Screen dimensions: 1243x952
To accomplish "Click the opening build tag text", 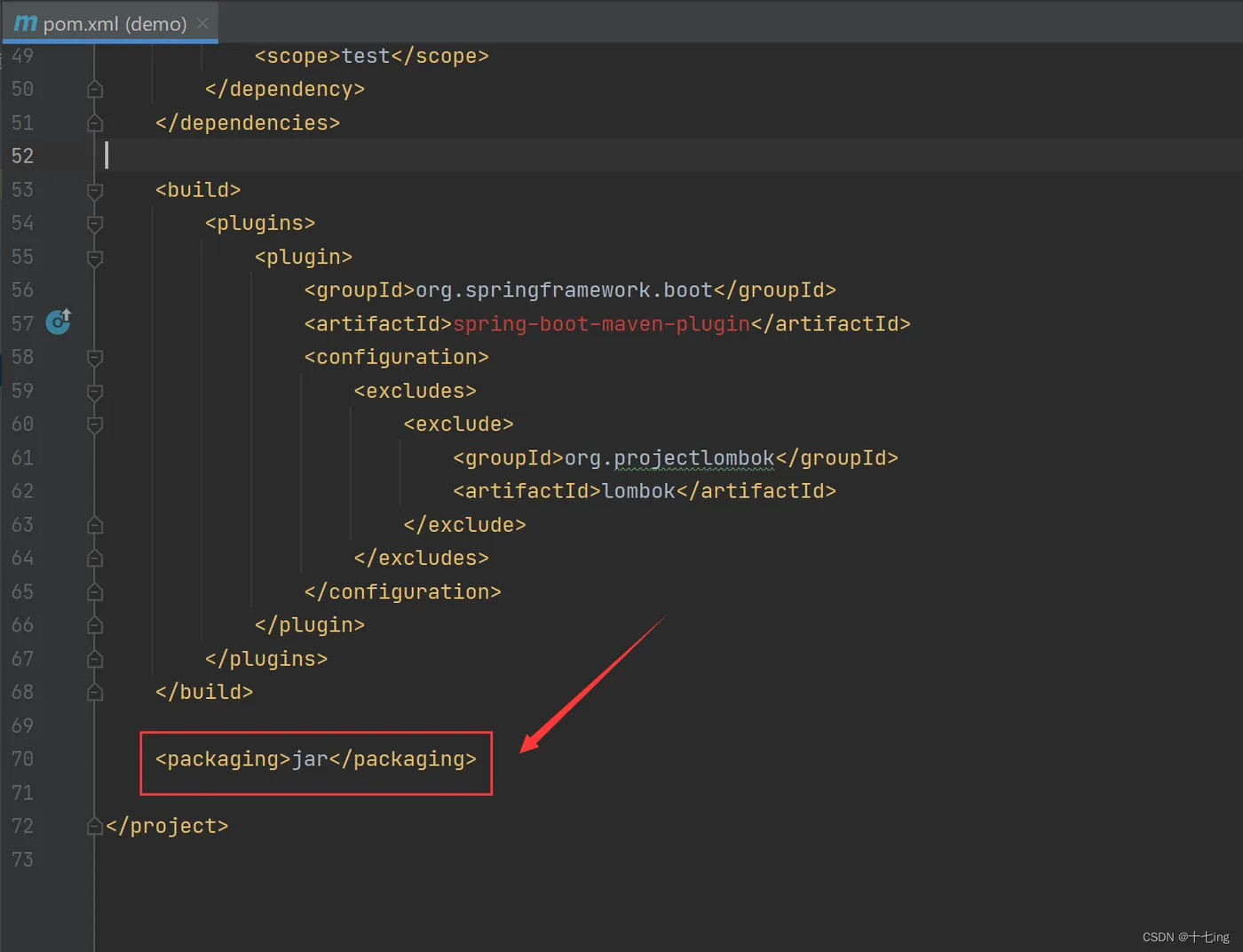I will tap(198, 190).
